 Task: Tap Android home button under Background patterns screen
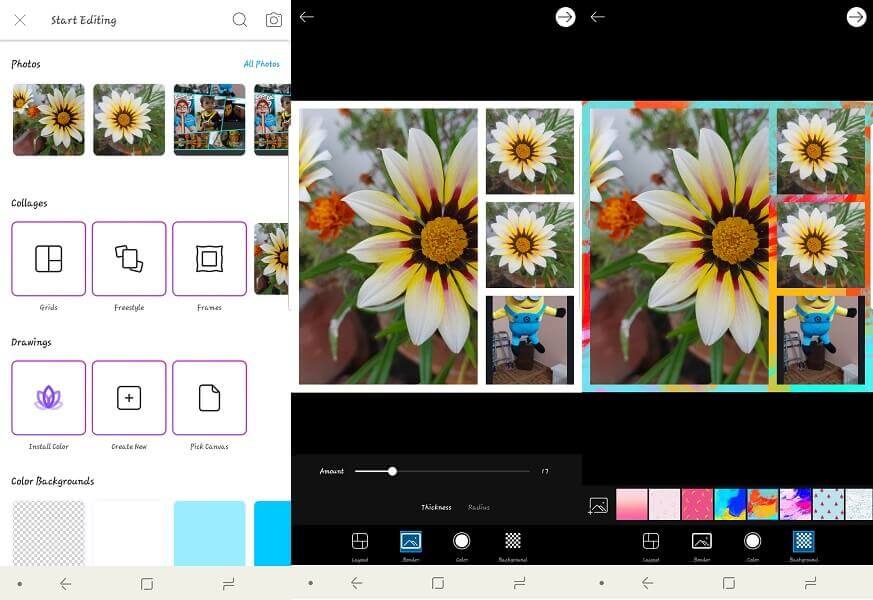[729, 583]
